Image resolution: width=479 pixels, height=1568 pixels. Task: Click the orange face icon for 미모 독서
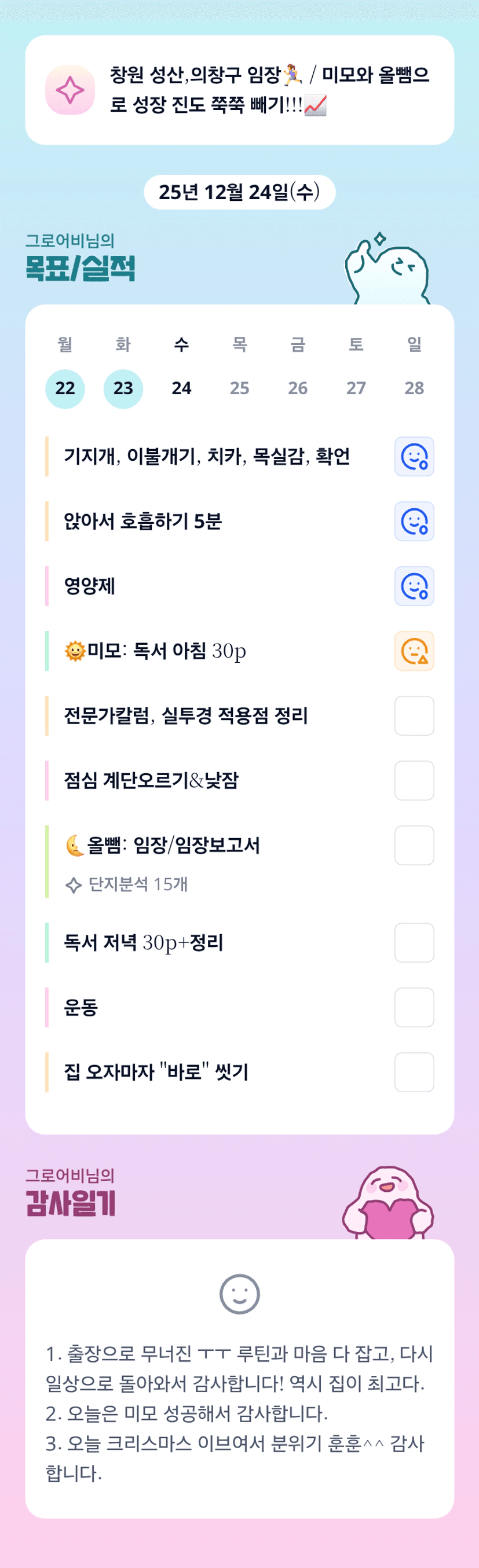pyautogui.click(x=414, y=651)
